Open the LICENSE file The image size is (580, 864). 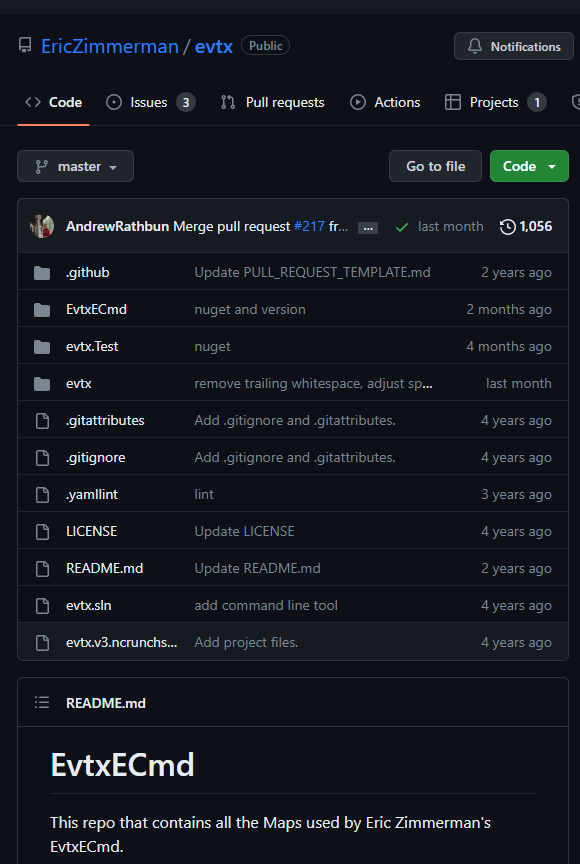coord(91,531)
